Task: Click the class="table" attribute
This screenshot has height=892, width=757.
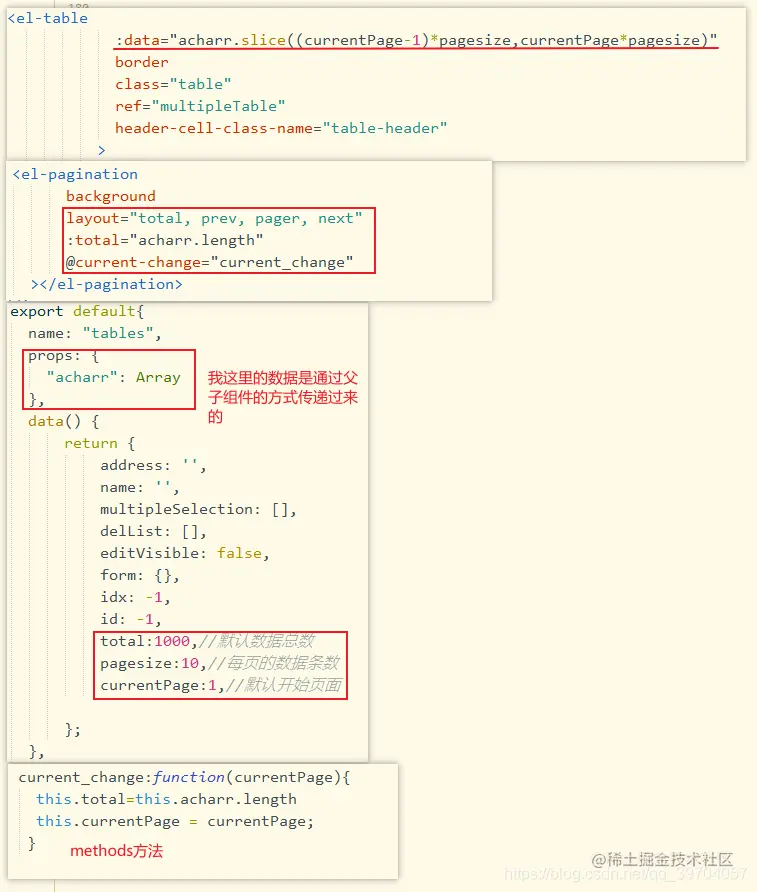Action: pyautogui.click(x=173, y=84)
